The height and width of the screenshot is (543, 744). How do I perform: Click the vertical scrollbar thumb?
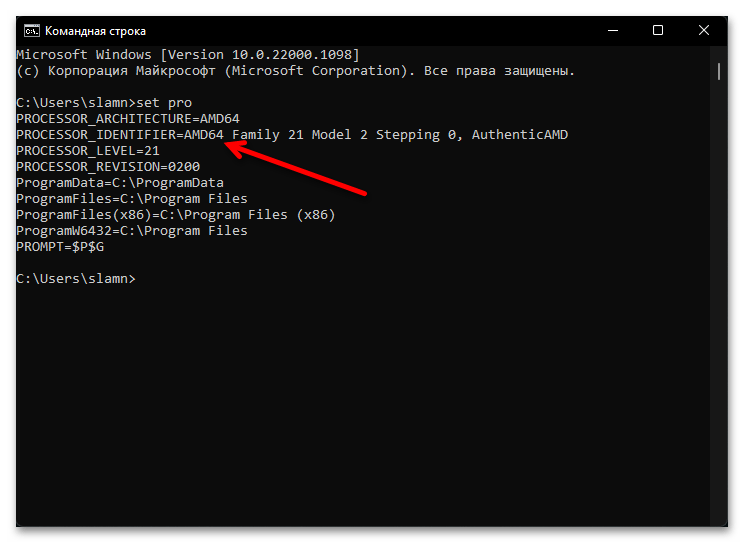point(719,71)
